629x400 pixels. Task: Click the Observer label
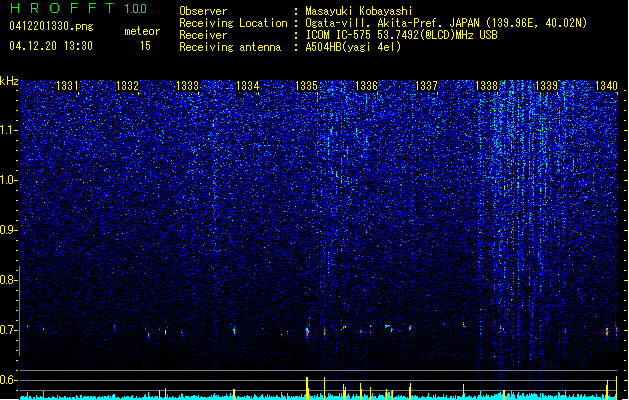[x=203, y=11]
